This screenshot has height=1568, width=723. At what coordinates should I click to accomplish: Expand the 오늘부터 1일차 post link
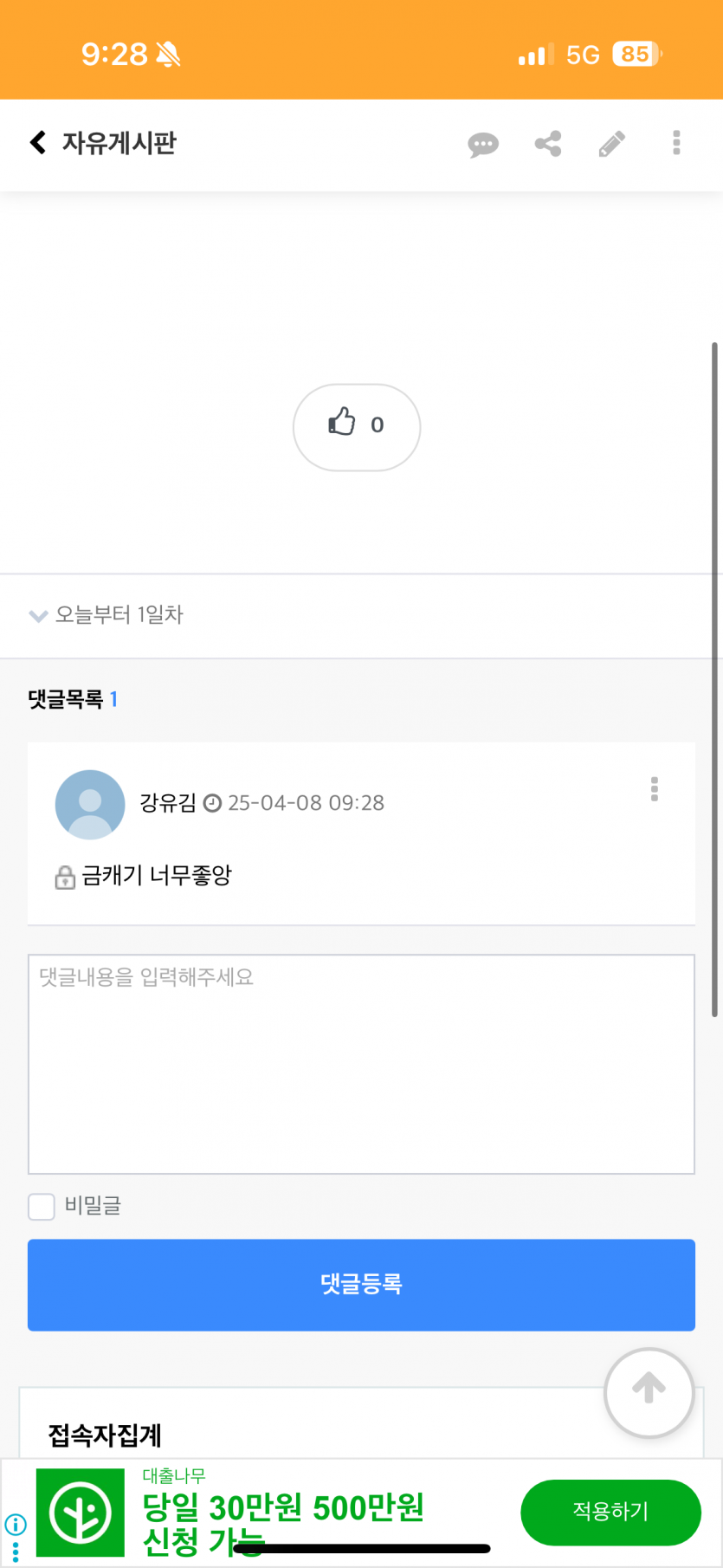119,615
